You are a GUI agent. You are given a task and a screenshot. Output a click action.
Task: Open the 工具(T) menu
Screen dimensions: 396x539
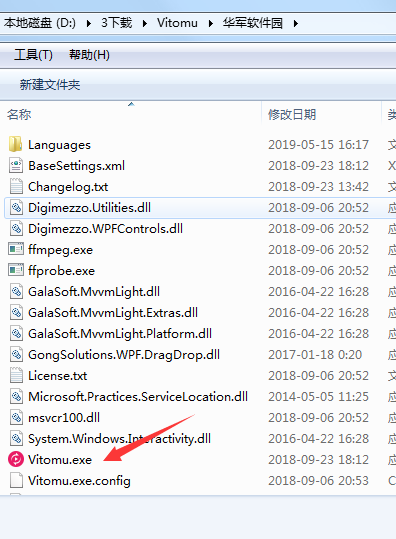33,54
